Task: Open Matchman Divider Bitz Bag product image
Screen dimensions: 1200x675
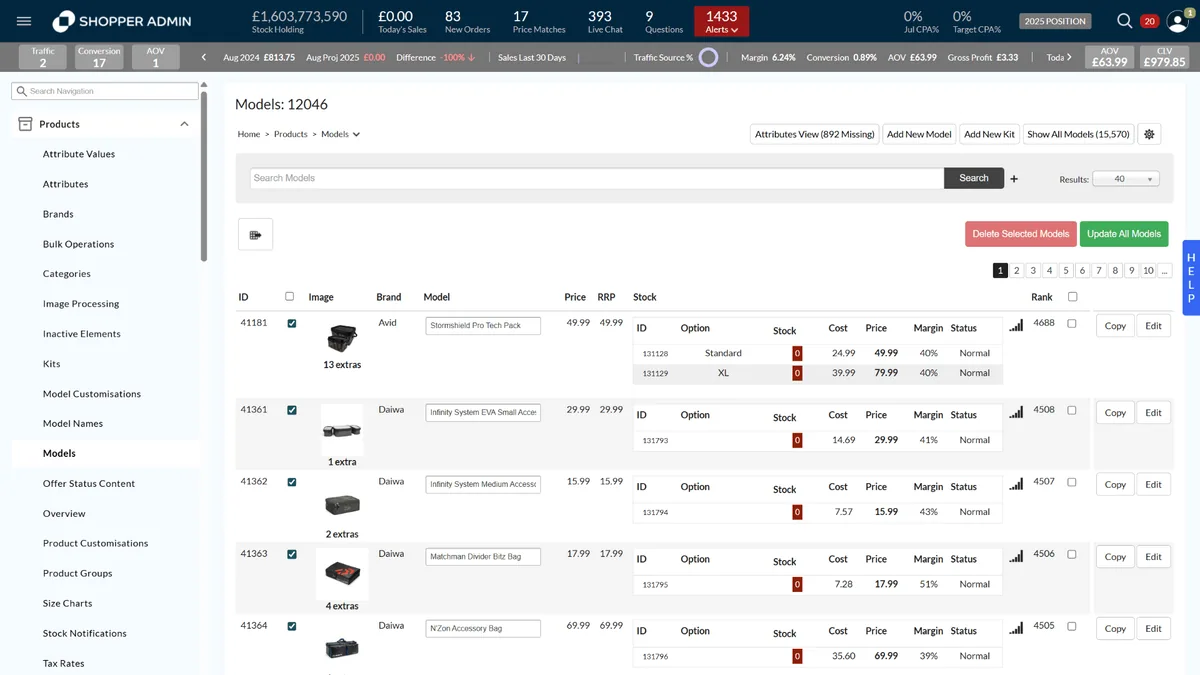Action: click(x=342, y=574)
